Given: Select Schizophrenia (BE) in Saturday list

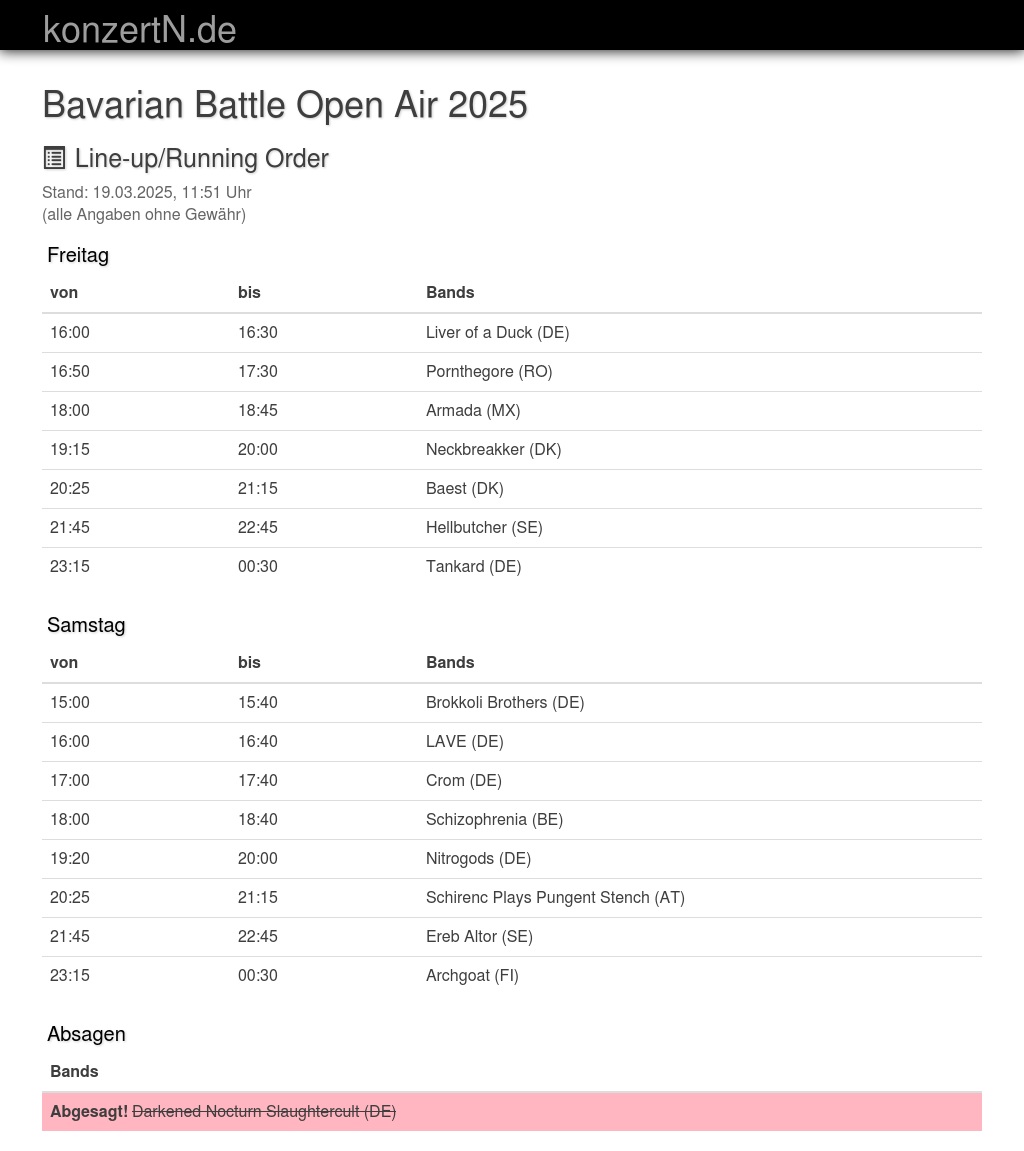Looking at the screenshot, I should point(494,820).
